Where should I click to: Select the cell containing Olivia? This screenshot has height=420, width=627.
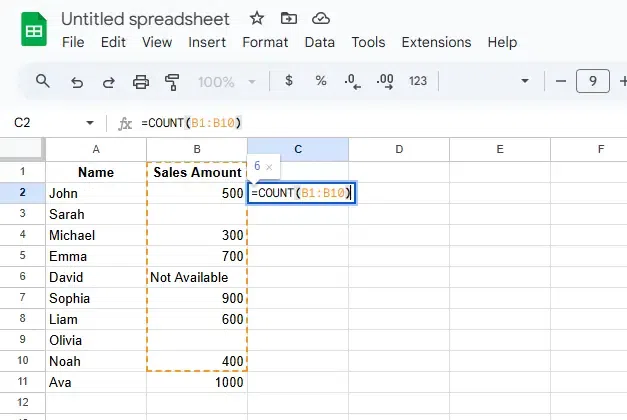[96, 340]
